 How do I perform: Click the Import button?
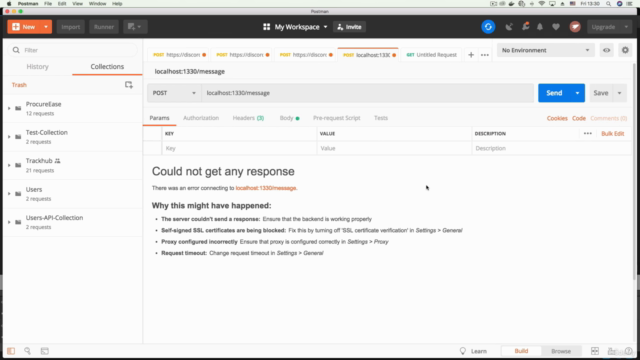coord(71,27)
